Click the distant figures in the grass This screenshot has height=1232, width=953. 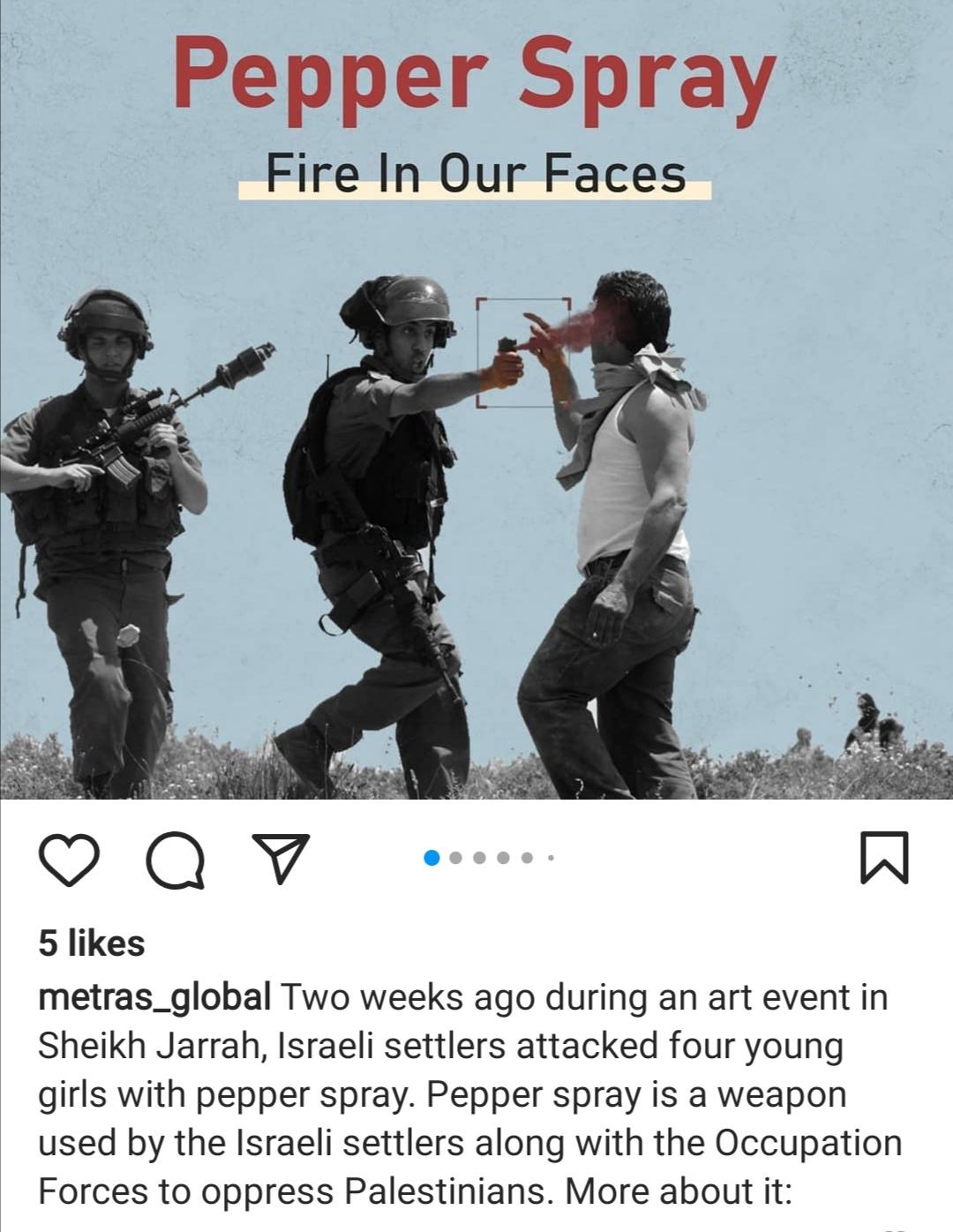(x=869, y=724)
